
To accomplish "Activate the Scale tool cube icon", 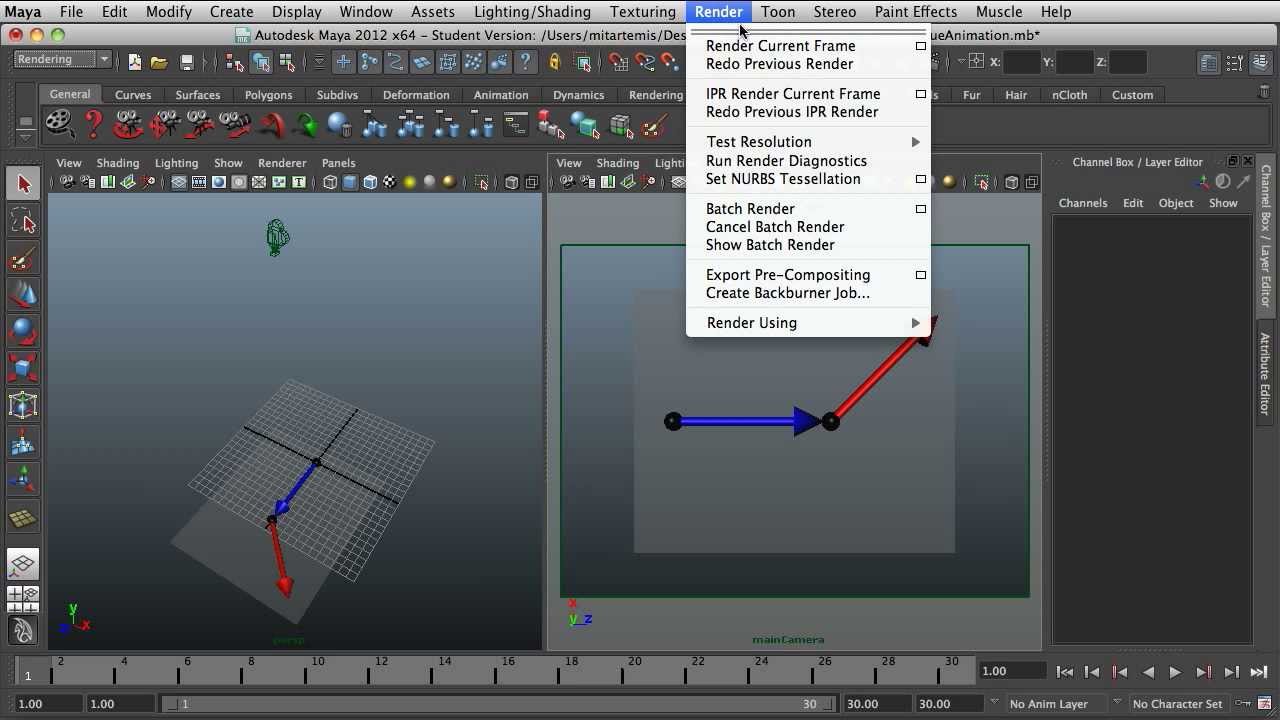I will (24, 369).
